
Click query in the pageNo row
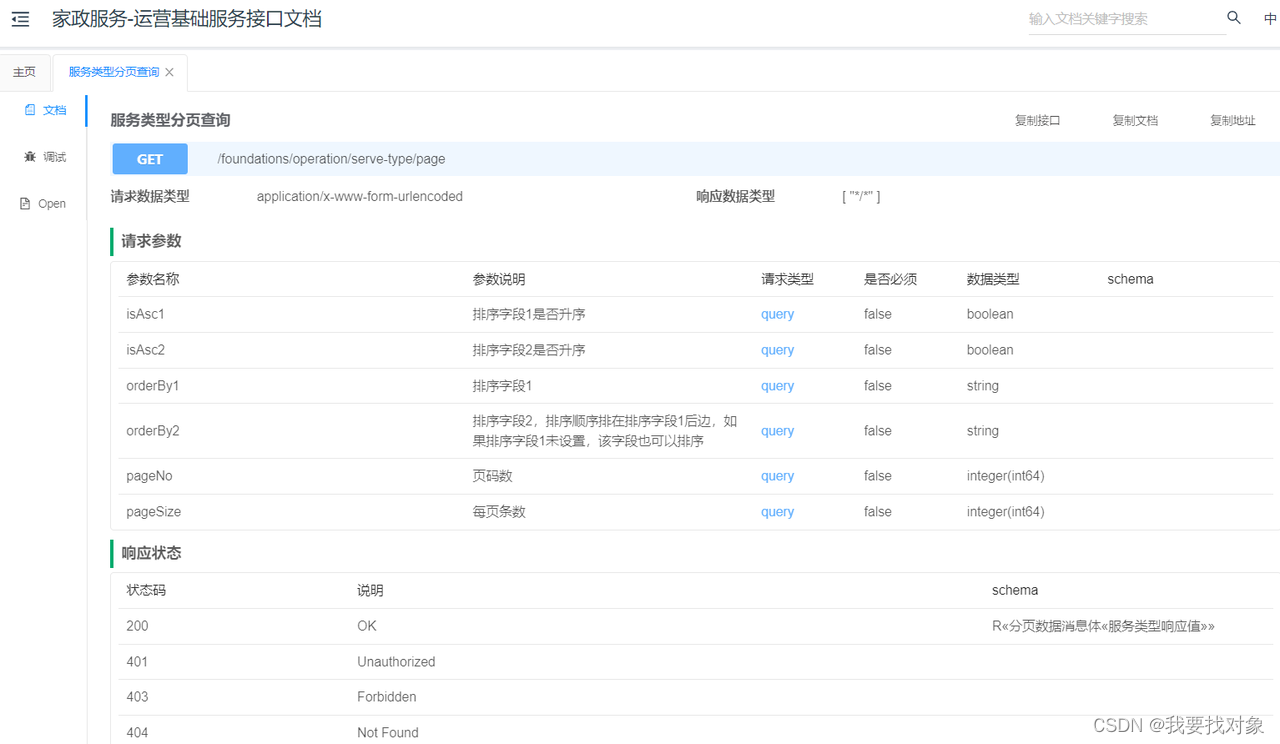click(x=777, y=476)
